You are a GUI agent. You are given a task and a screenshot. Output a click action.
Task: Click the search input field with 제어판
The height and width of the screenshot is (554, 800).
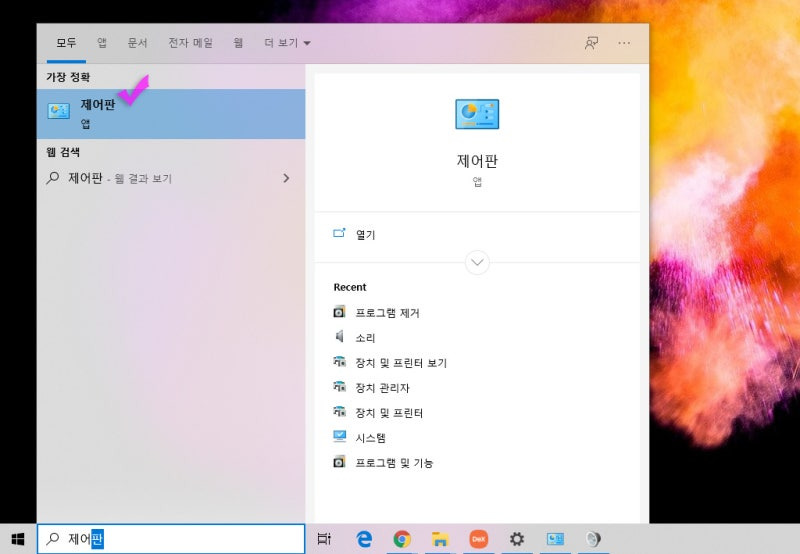coord(171,539)
